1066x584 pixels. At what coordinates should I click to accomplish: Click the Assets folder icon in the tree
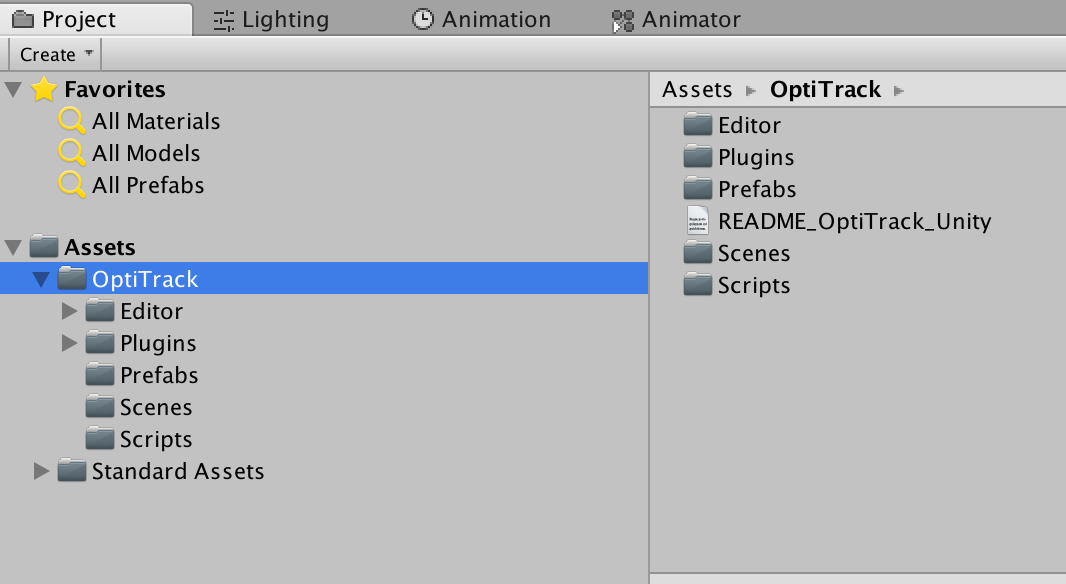click(x=44, y=247)
